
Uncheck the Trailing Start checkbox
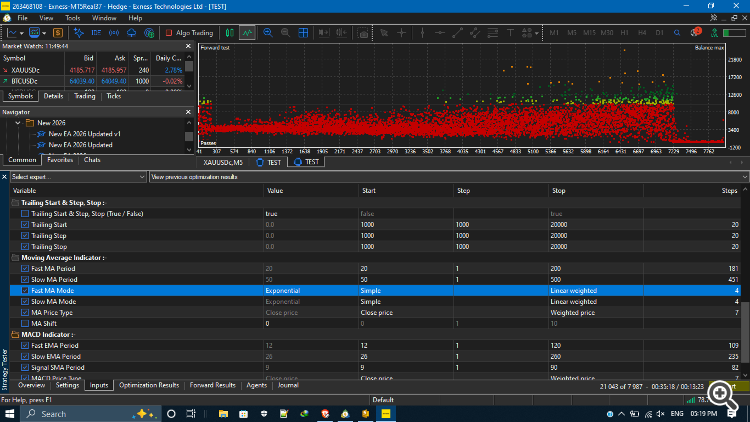25,225
